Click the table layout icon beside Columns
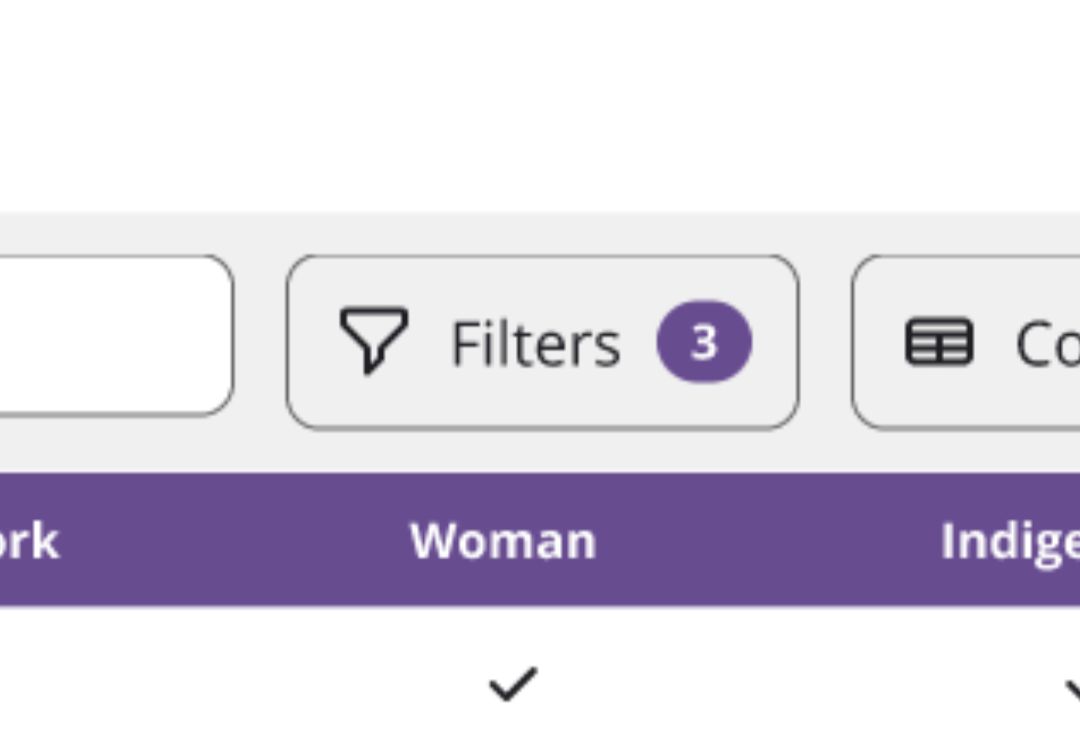 click(940, 340)
